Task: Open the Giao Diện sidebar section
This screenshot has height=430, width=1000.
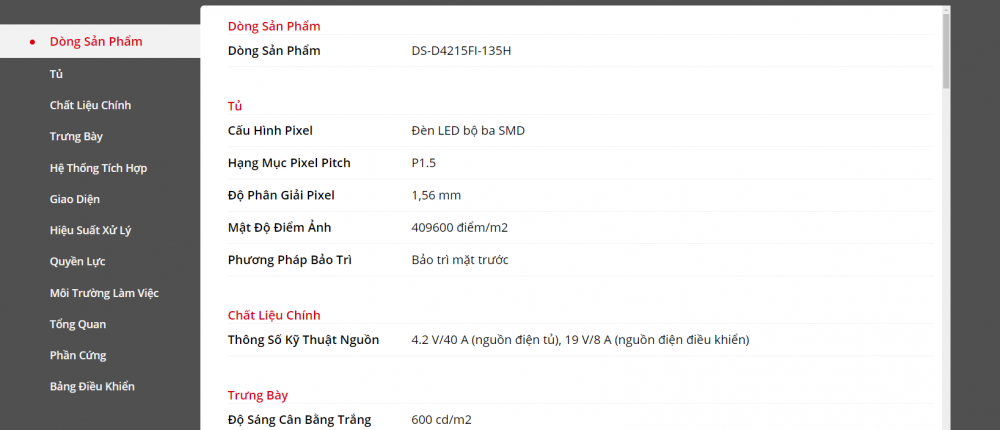Action: (x=75, y=199)
